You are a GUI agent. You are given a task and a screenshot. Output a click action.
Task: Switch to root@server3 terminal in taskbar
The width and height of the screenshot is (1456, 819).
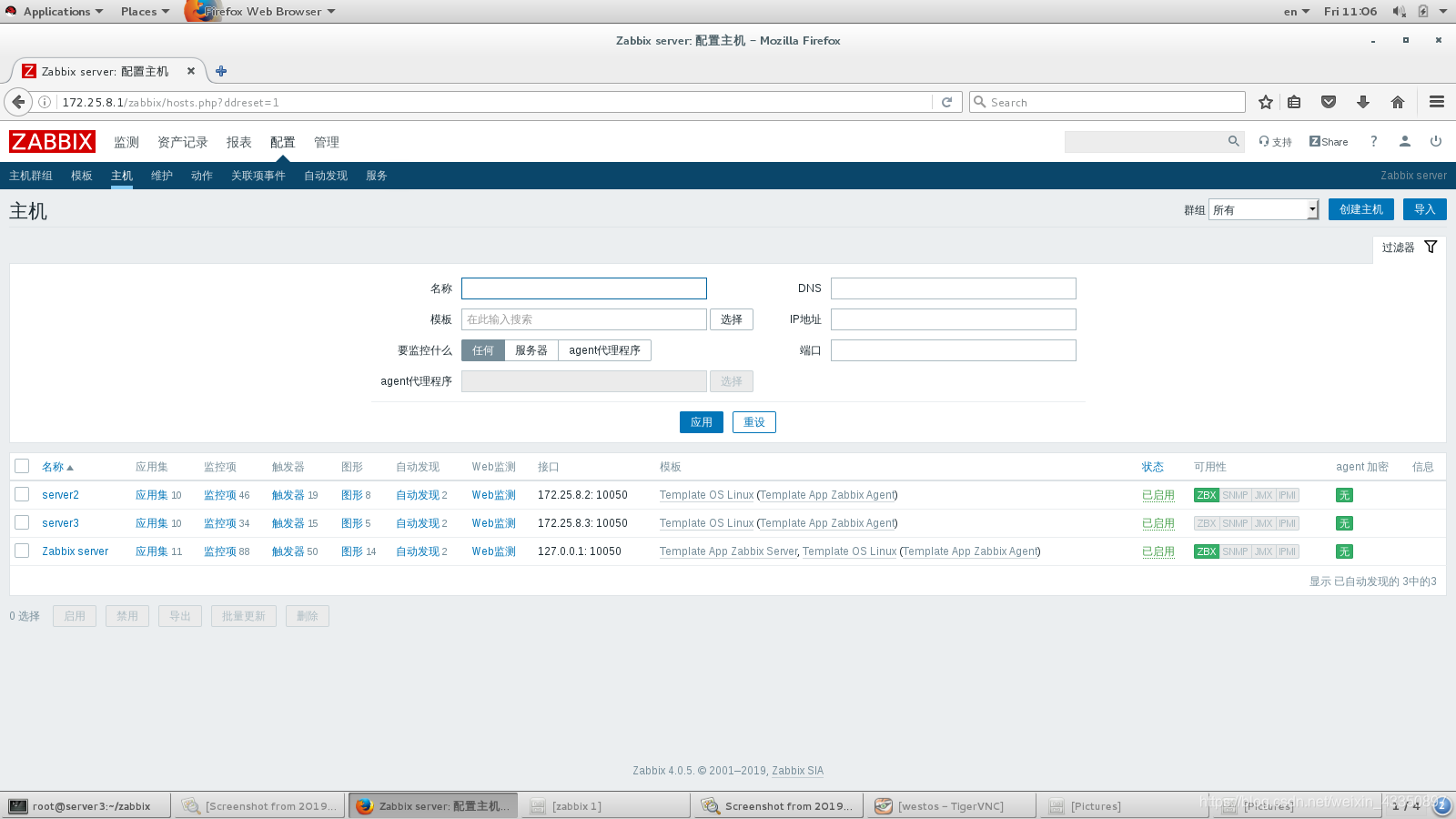pyautogui.click(x=86, y=806)
